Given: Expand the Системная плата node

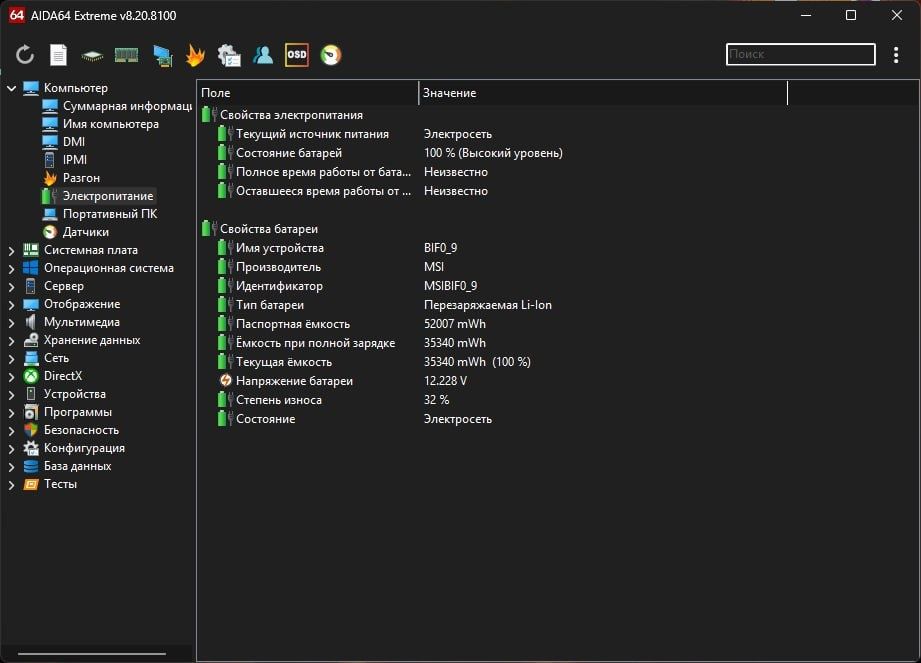Looking at the screenshot, I should [x=11, y=250].
